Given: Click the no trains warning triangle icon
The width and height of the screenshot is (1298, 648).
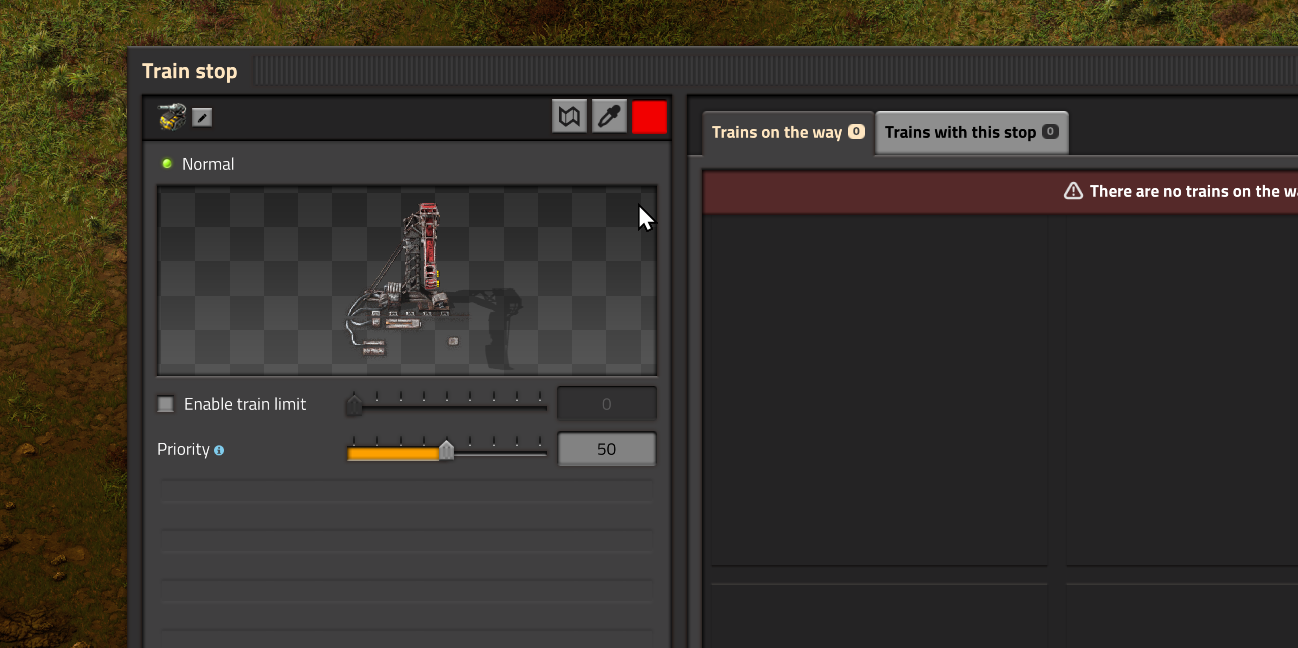Looking at the screenshot, I should (1073, 191).
